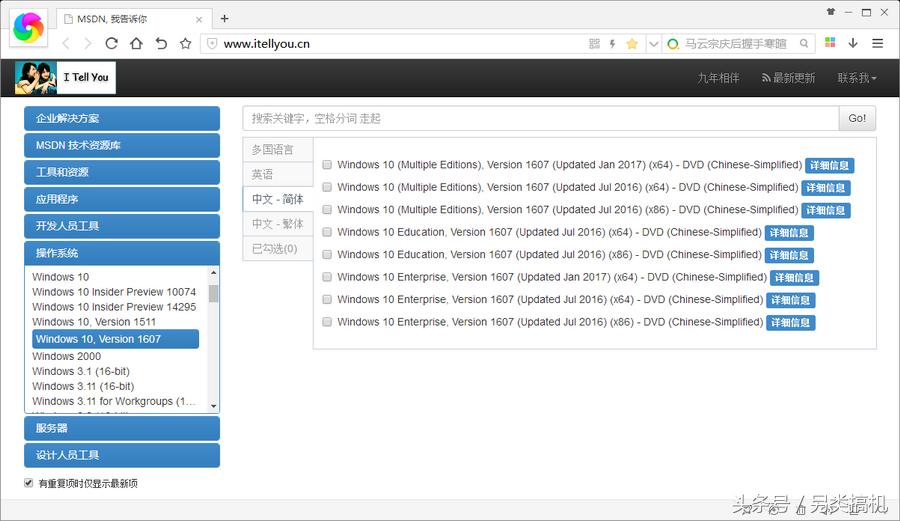Switch to the 英语 tab
Image resolution: width=900 pixels, height=521 pixels.
tap(278, 174)
